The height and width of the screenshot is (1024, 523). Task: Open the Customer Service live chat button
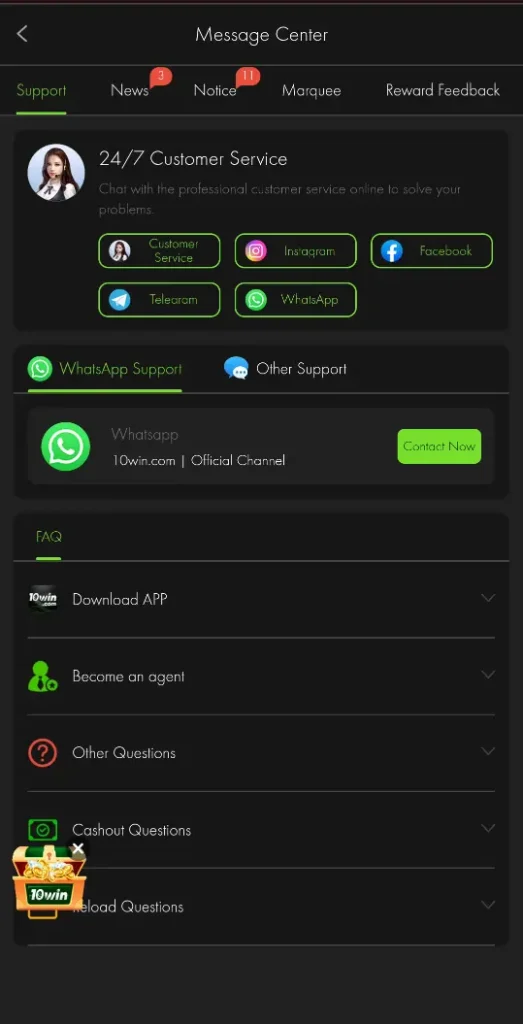tap(159, 251)
